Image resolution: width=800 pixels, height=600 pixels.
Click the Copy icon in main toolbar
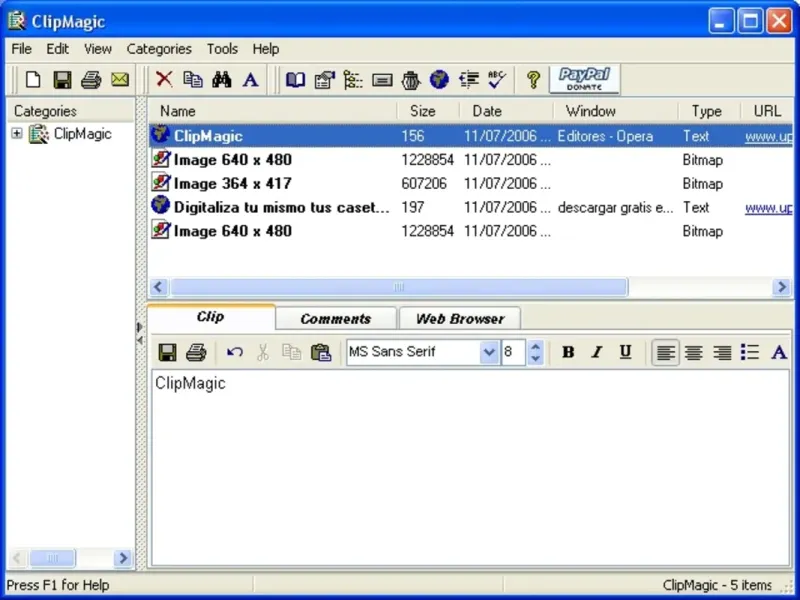193,79
